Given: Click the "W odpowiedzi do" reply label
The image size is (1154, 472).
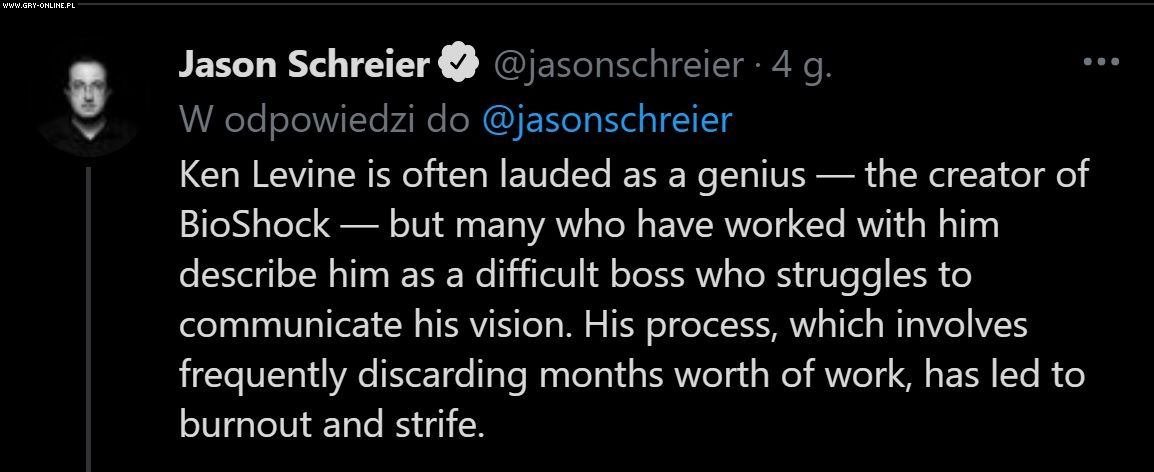Looking at the screenshot, I should click(x=325, y=120).
